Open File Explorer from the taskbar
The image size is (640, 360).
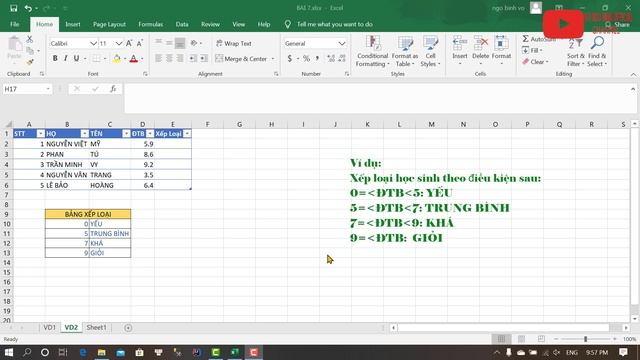102,352
